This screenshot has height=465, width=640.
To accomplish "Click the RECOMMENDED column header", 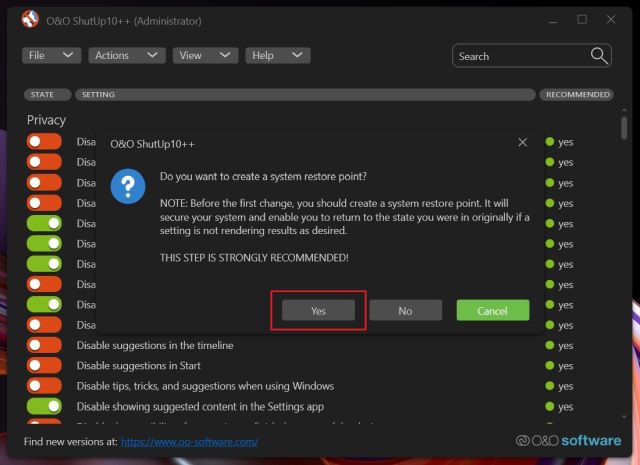I will point(576,95).
